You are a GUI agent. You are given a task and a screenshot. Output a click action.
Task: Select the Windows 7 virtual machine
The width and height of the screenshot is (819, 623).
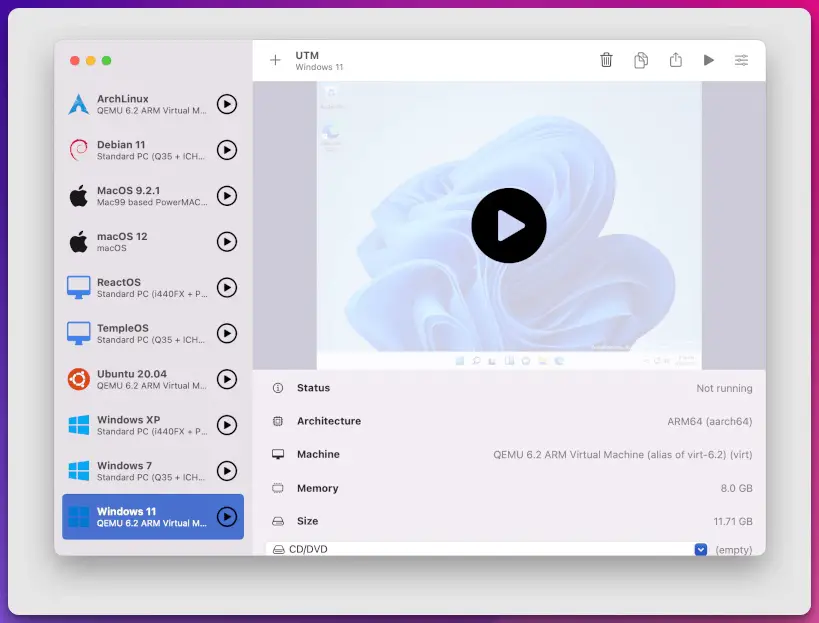coord(140,471)
